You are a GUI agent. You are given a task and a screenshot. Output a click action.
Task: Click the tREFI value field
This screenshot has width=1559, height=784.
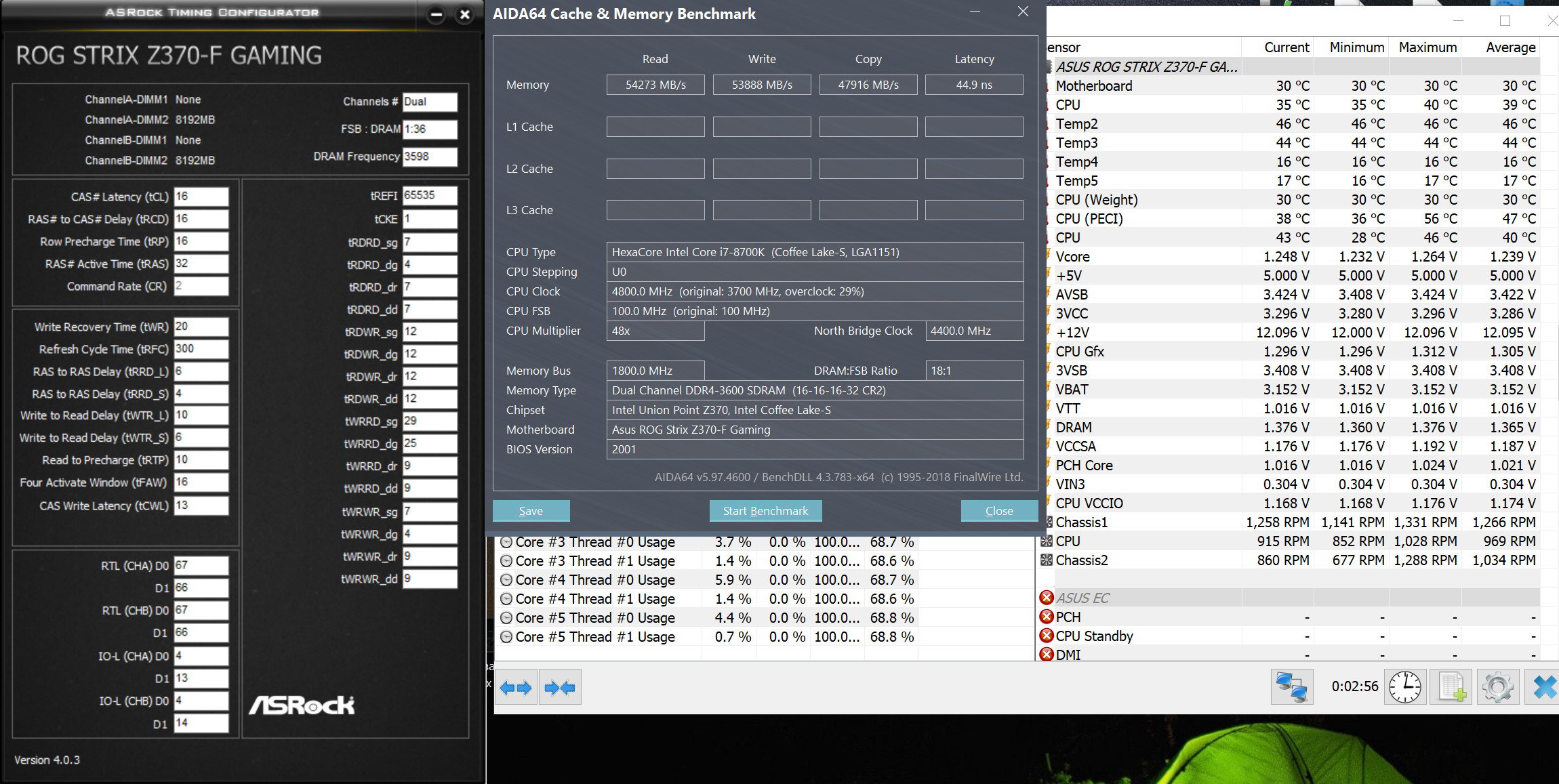tap(429, 196)
